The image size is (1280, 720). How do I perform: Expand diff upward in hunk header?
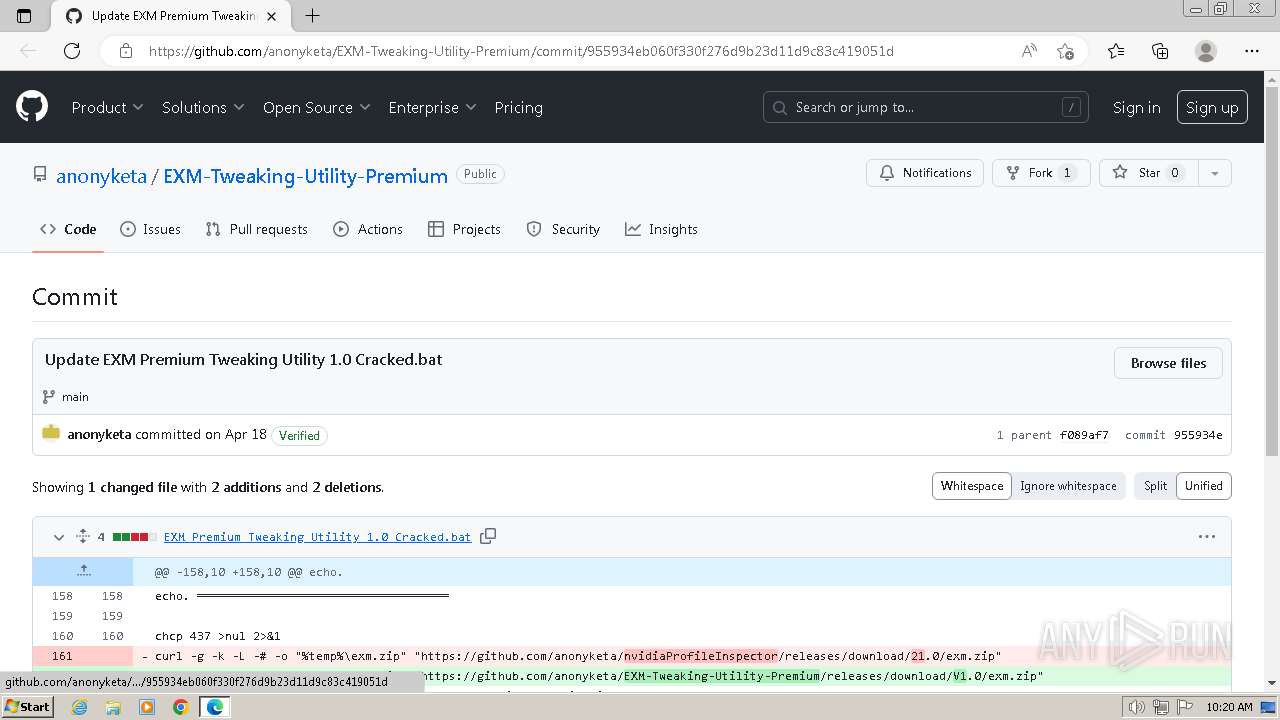pos(83,572)
